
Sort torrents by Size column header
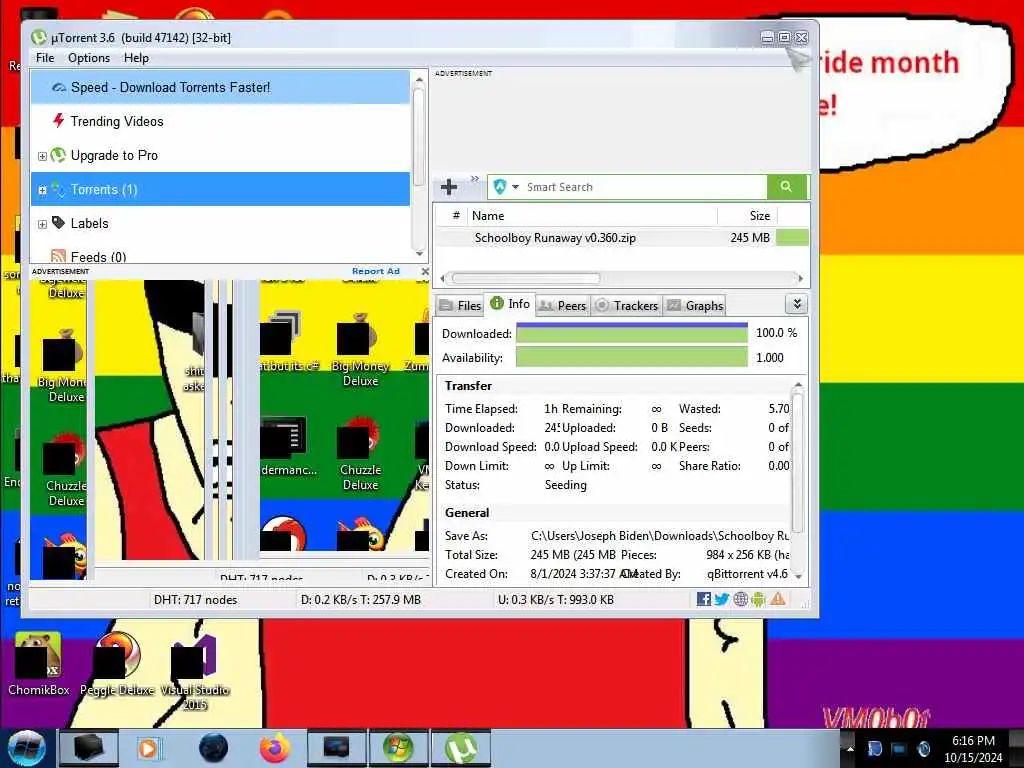(x=748, y=216)
